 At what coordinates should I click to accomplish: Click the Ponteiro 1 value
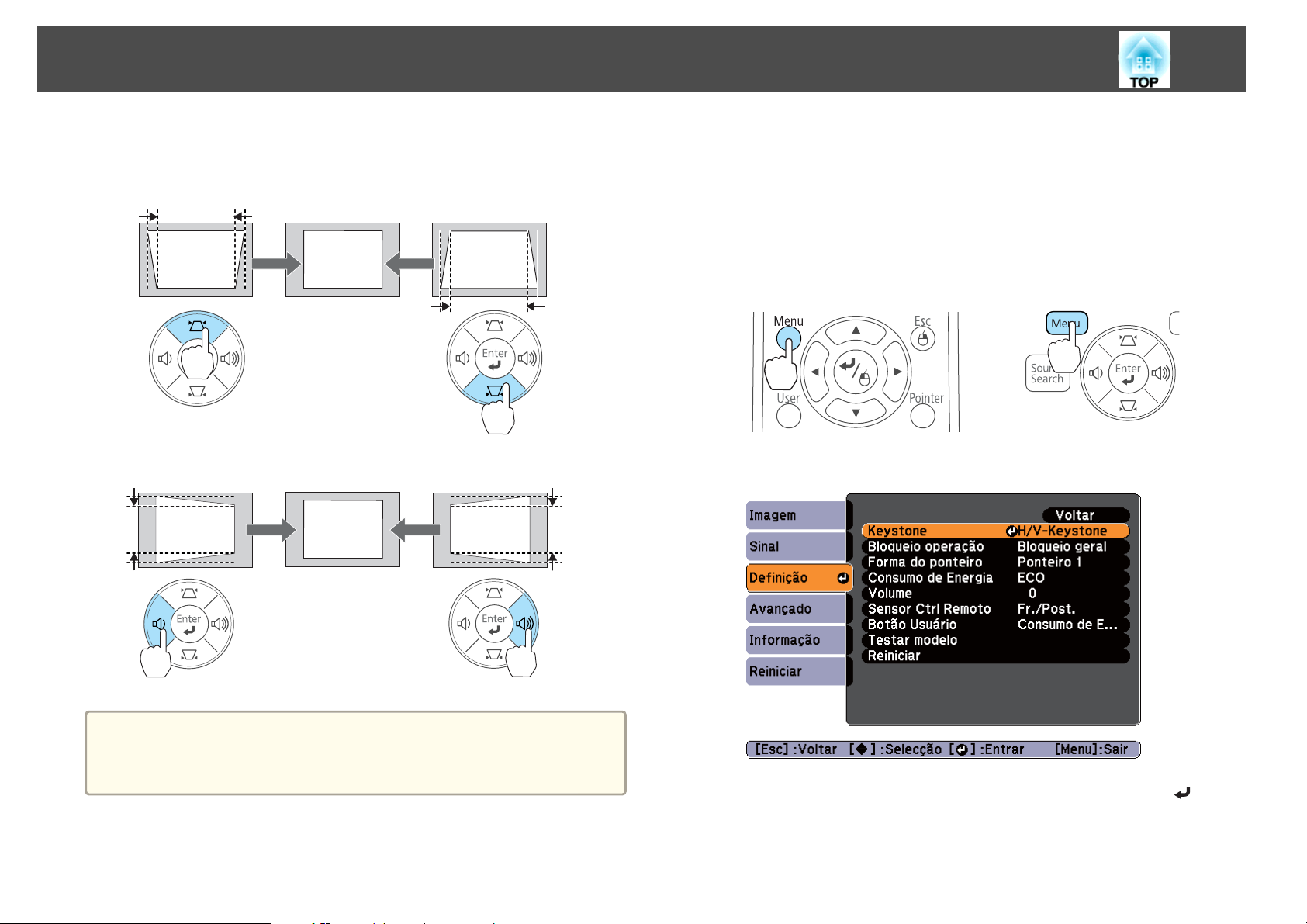[x=1049, y=562]
